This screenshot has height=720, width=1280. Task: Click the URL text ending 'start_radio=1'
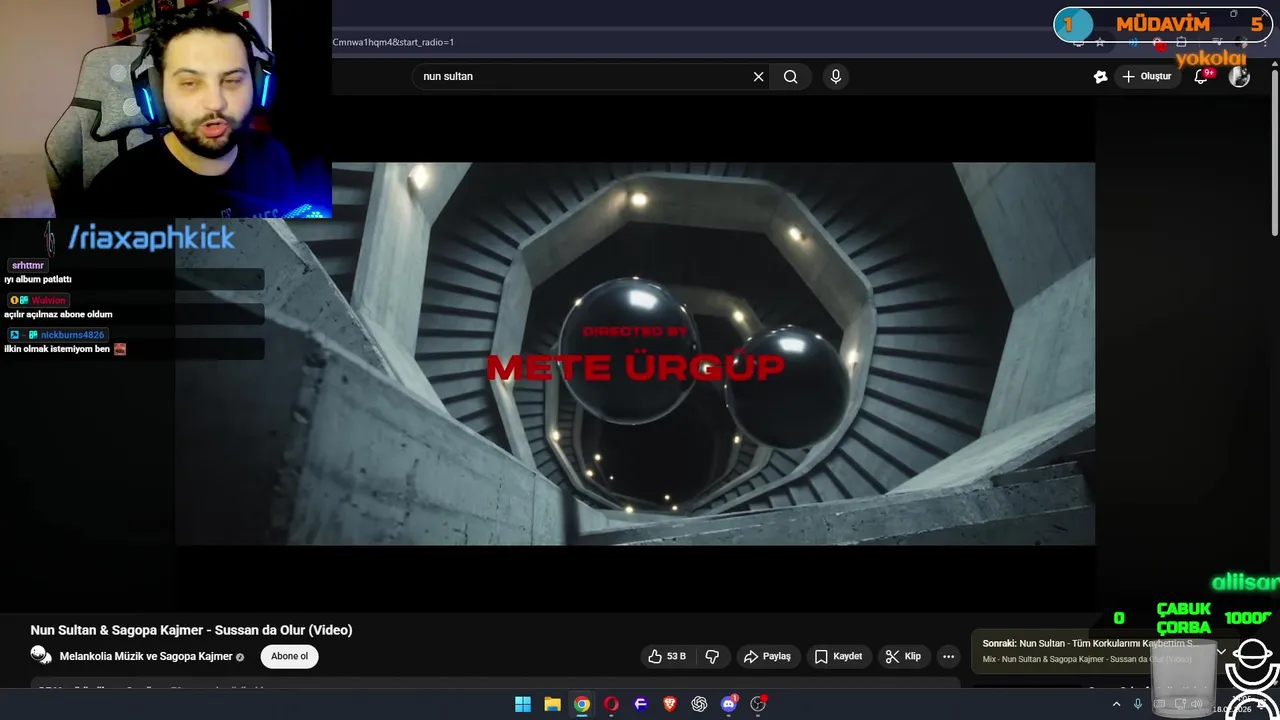coord(393,42)
